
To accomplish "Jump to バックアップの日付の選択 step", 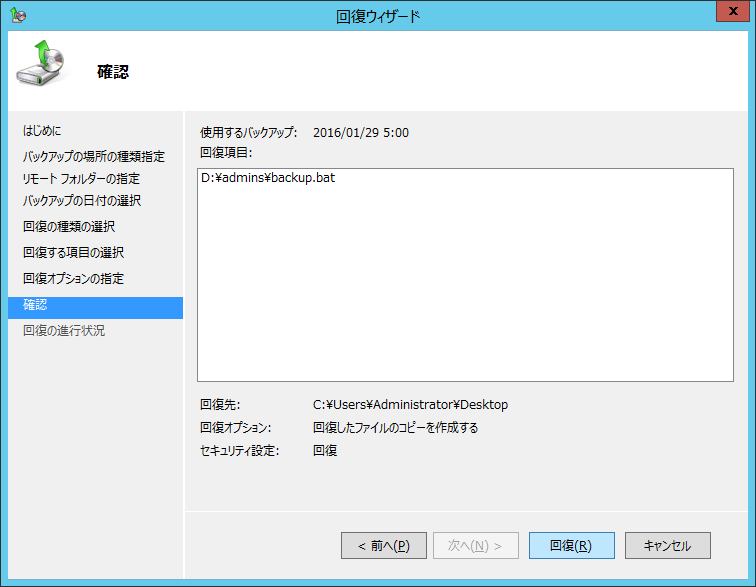I will pyautogui.click(x=82, y=201).
